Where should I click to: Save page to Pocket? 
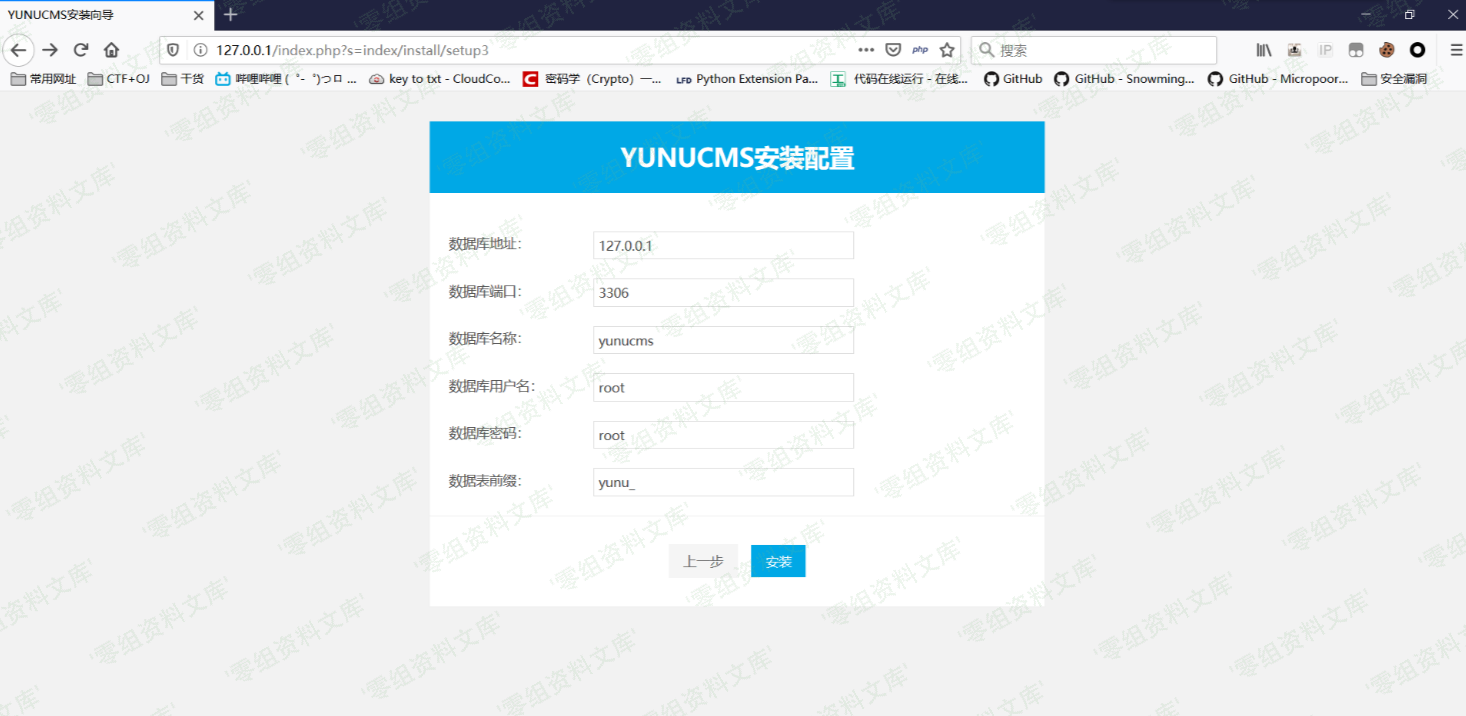coord(893,50)
